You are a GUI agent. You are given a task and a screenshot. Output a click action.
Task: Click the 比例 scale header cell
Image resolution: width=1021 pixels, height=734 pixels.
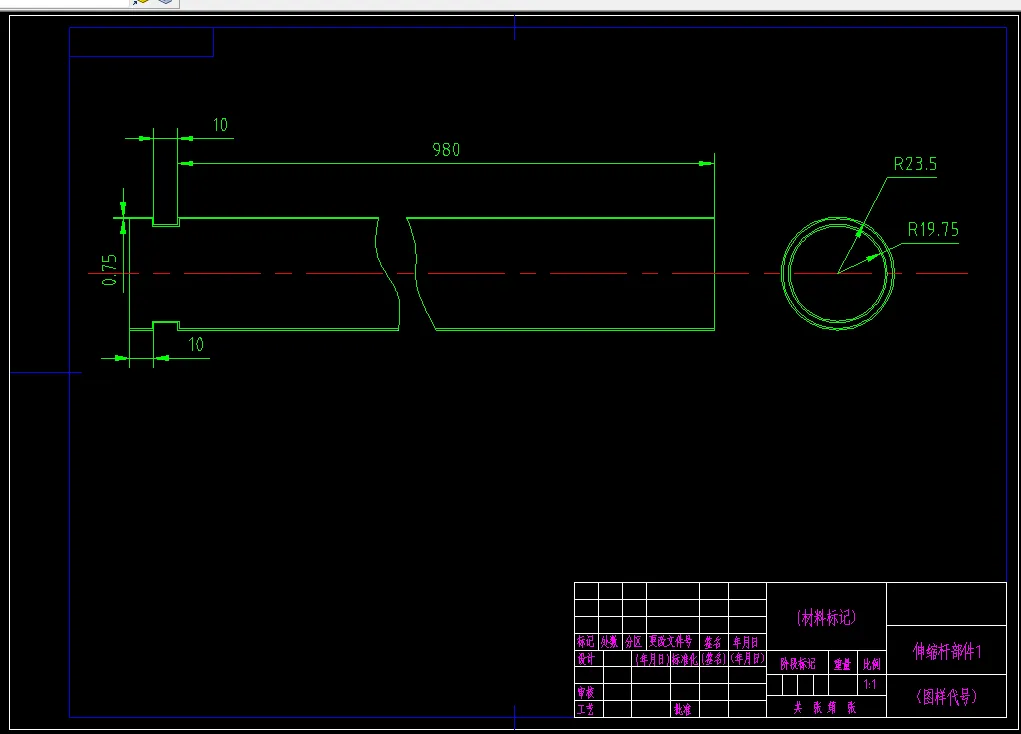tap(871, 664)
